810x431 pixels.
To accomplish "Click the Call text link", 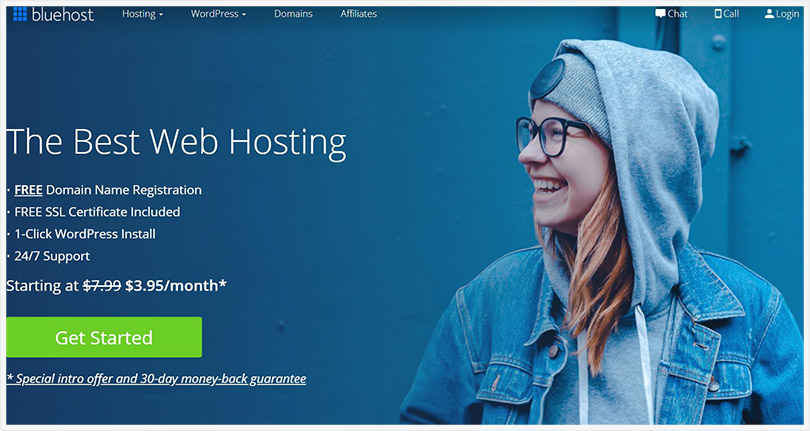I will coord(731,13).
